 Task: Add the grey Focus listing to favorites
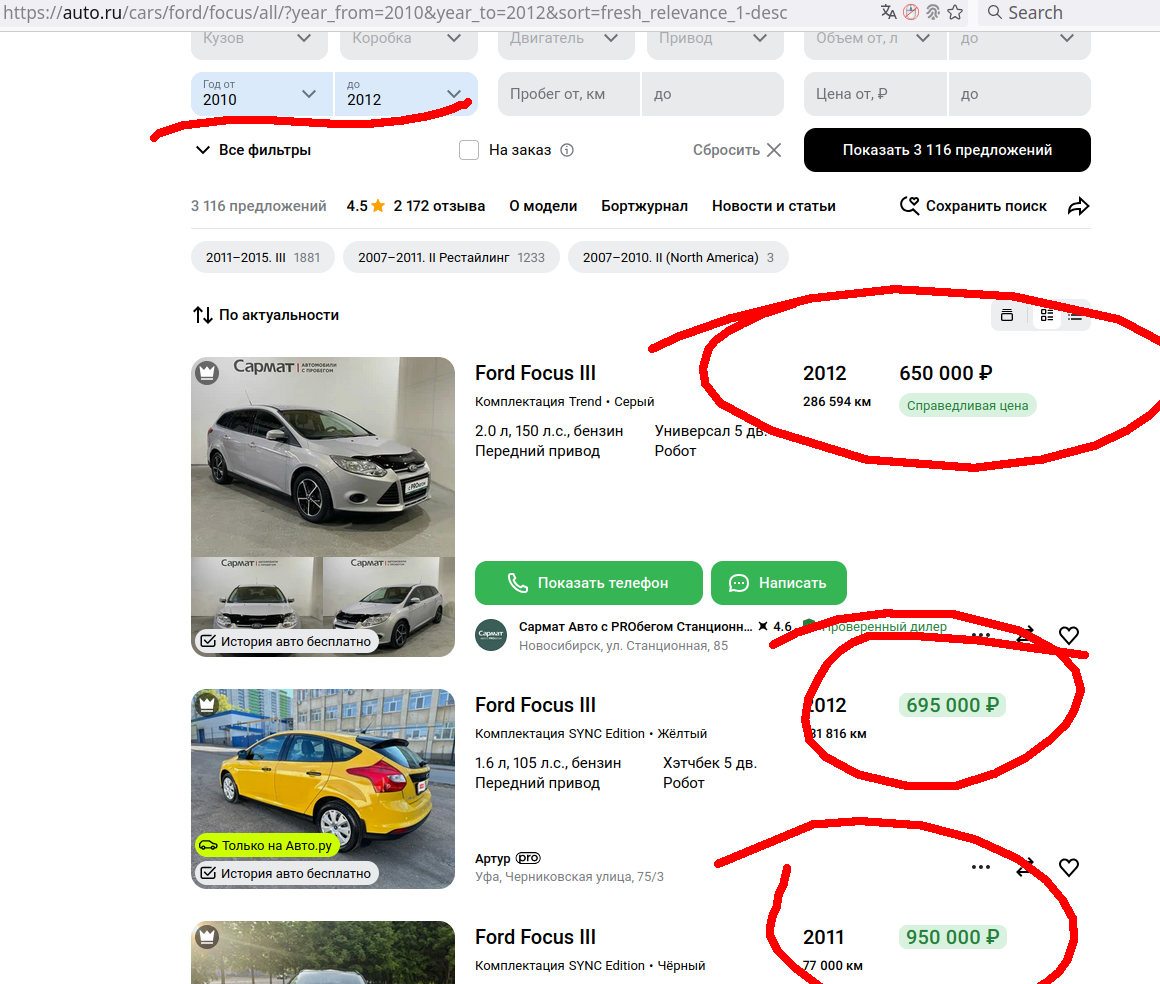click(1068, 636)
